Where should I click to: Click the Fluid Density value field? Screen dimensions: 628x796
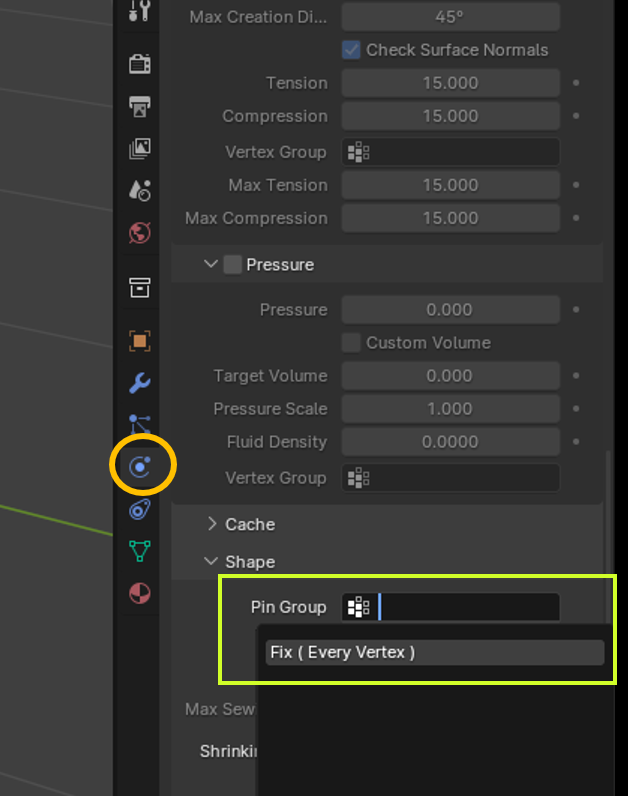(451, 442)
